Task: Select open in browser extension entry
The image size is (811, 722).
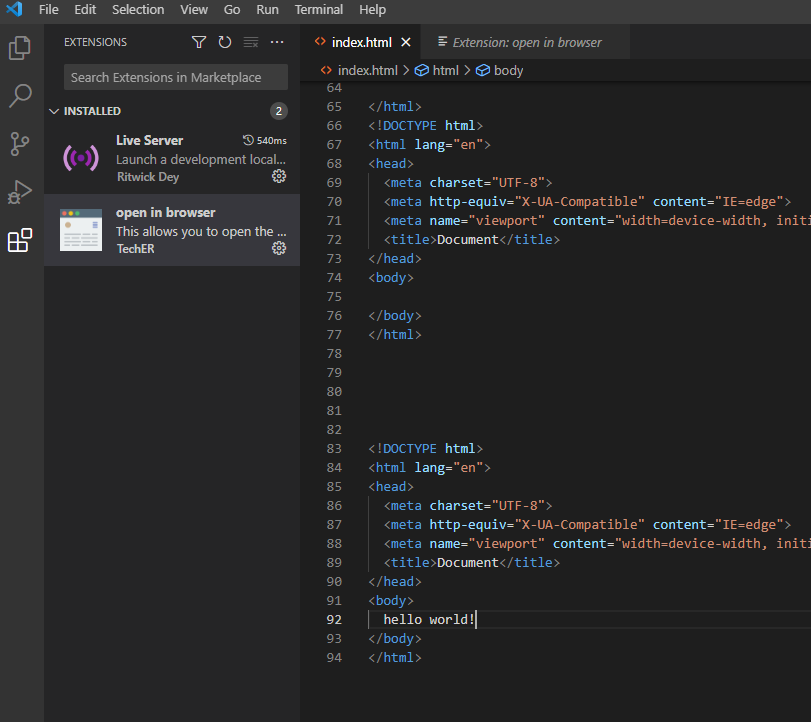Action: pos(172,230)
